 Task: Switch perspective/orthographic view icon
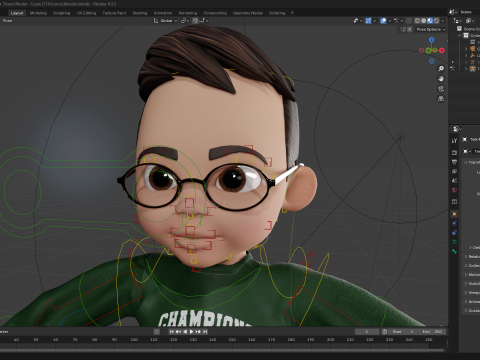pyautogui.click(x=441, y=99)
